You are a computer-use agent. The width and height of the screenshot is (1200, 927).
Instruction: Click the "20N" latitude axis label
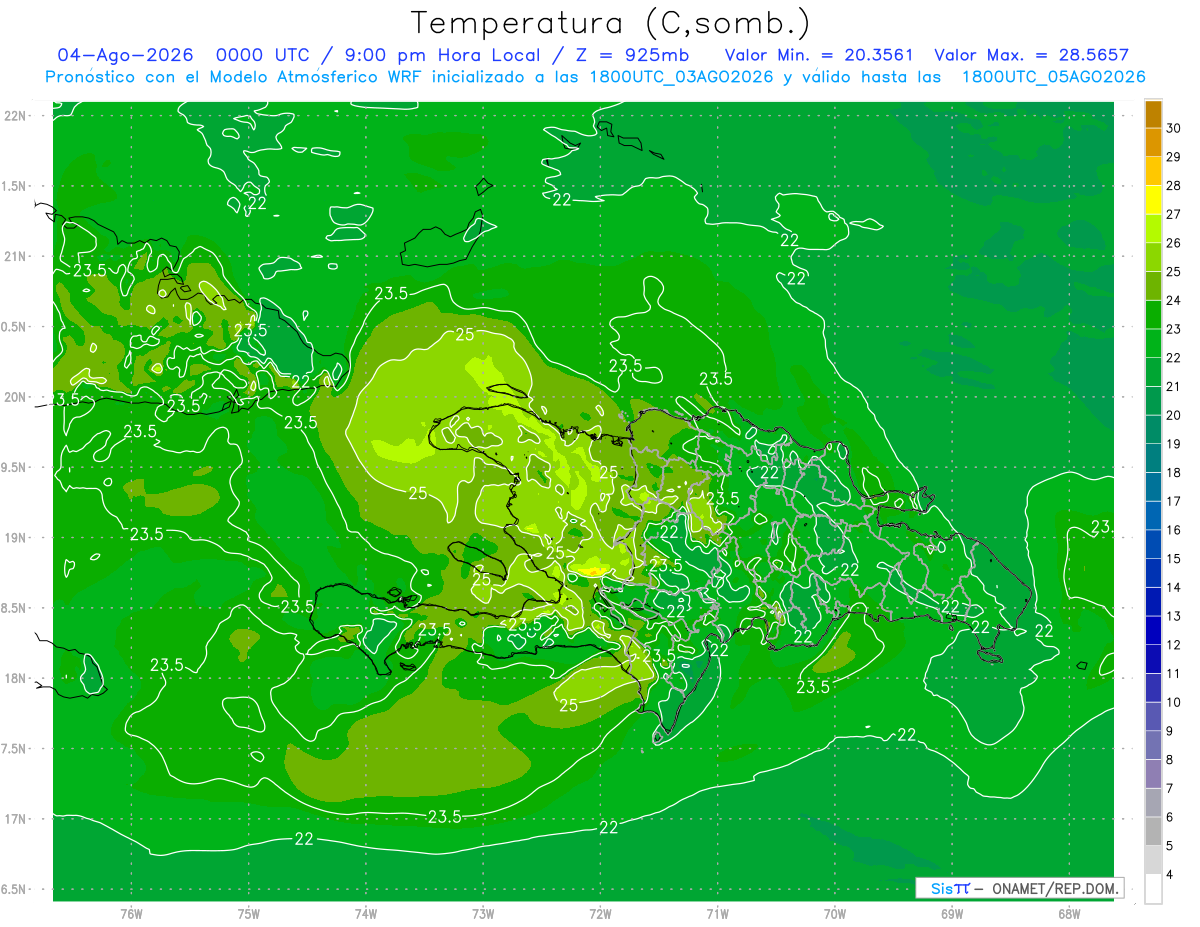pyautogui.click(x=16, y=397)
